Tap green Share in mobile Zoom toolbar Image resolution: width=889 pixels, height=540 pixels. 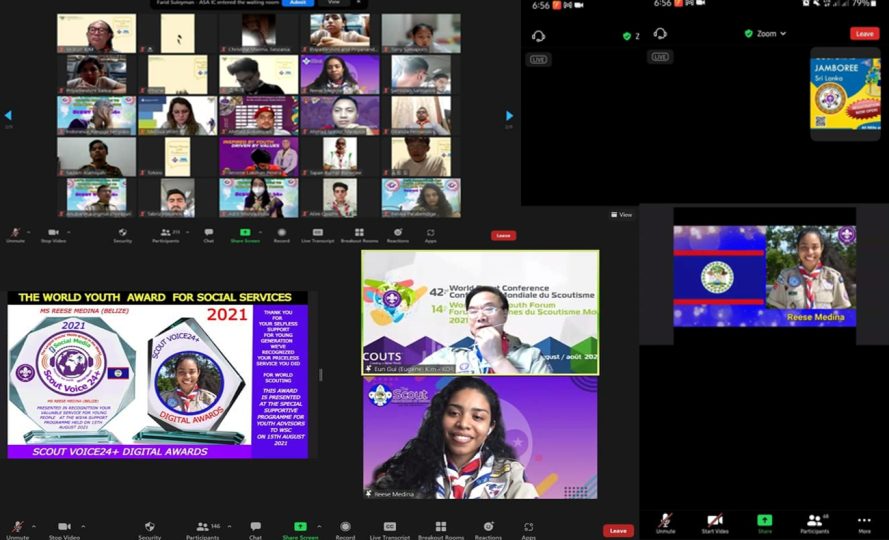765,524
